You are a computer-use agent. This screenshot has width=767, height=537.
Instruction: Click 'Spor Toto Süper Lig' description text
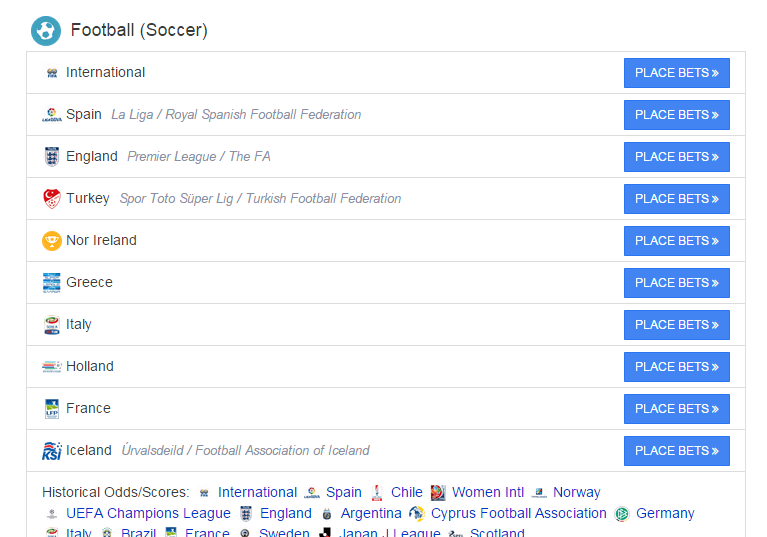point(177,199)
